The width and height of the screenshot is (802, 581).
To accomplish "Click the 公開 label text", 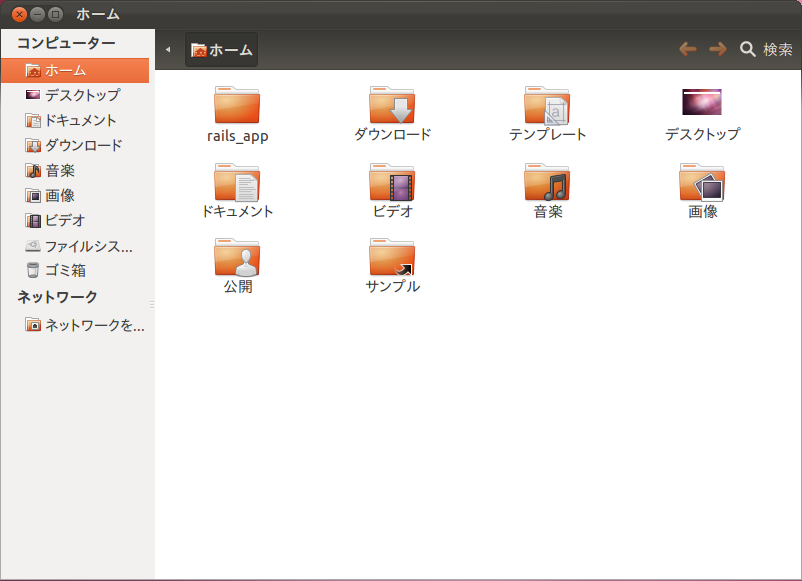I will click(238, 286).
